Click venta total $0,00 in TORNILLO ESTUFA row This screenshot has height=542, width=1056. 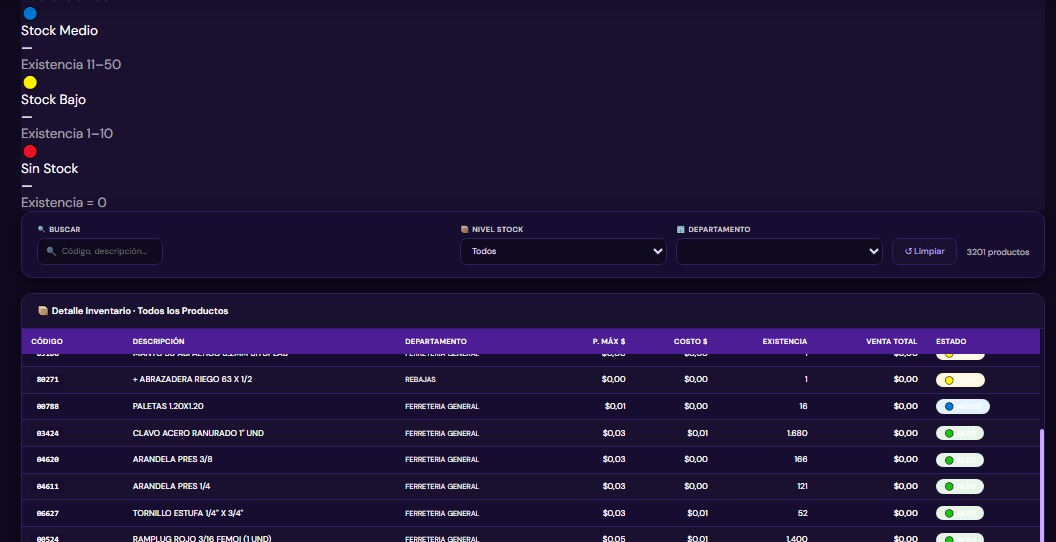(x=906, y=513)
